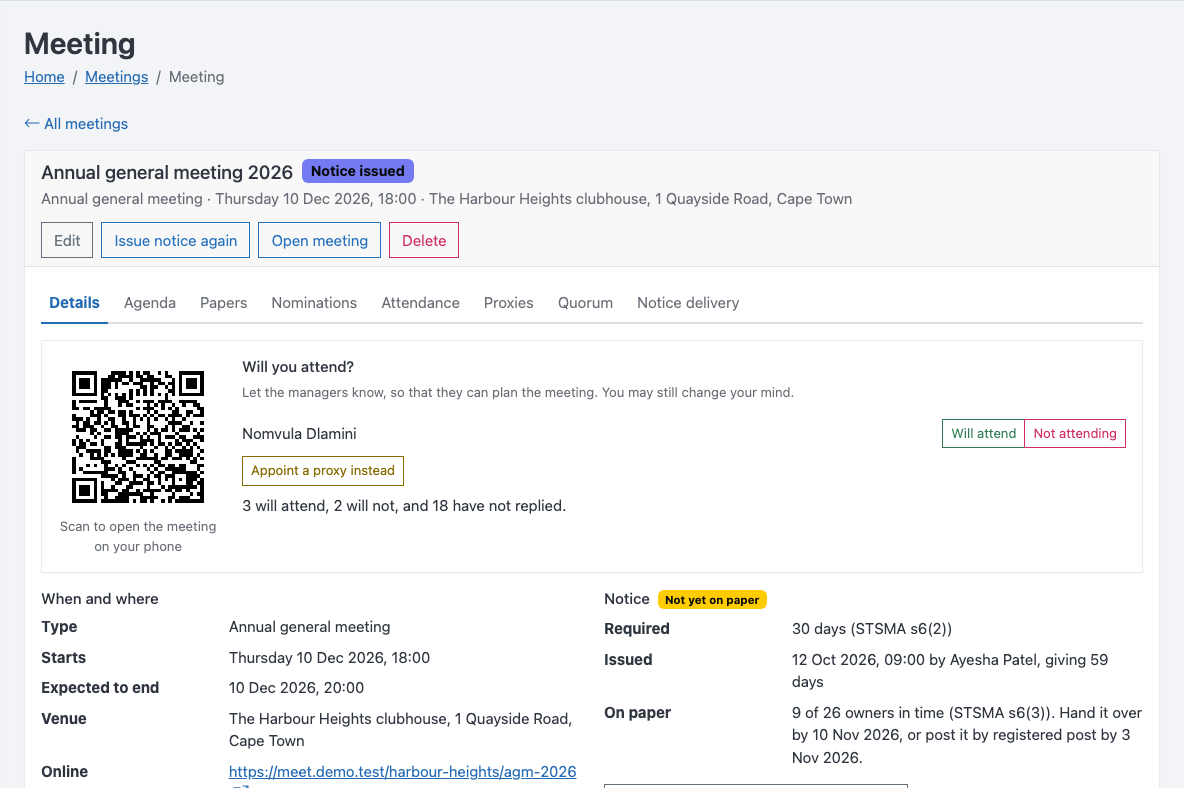The image size is (1184, 788).
Task: Show the Quorum tab
Action: pyautogui.click(x=585, y=303)
